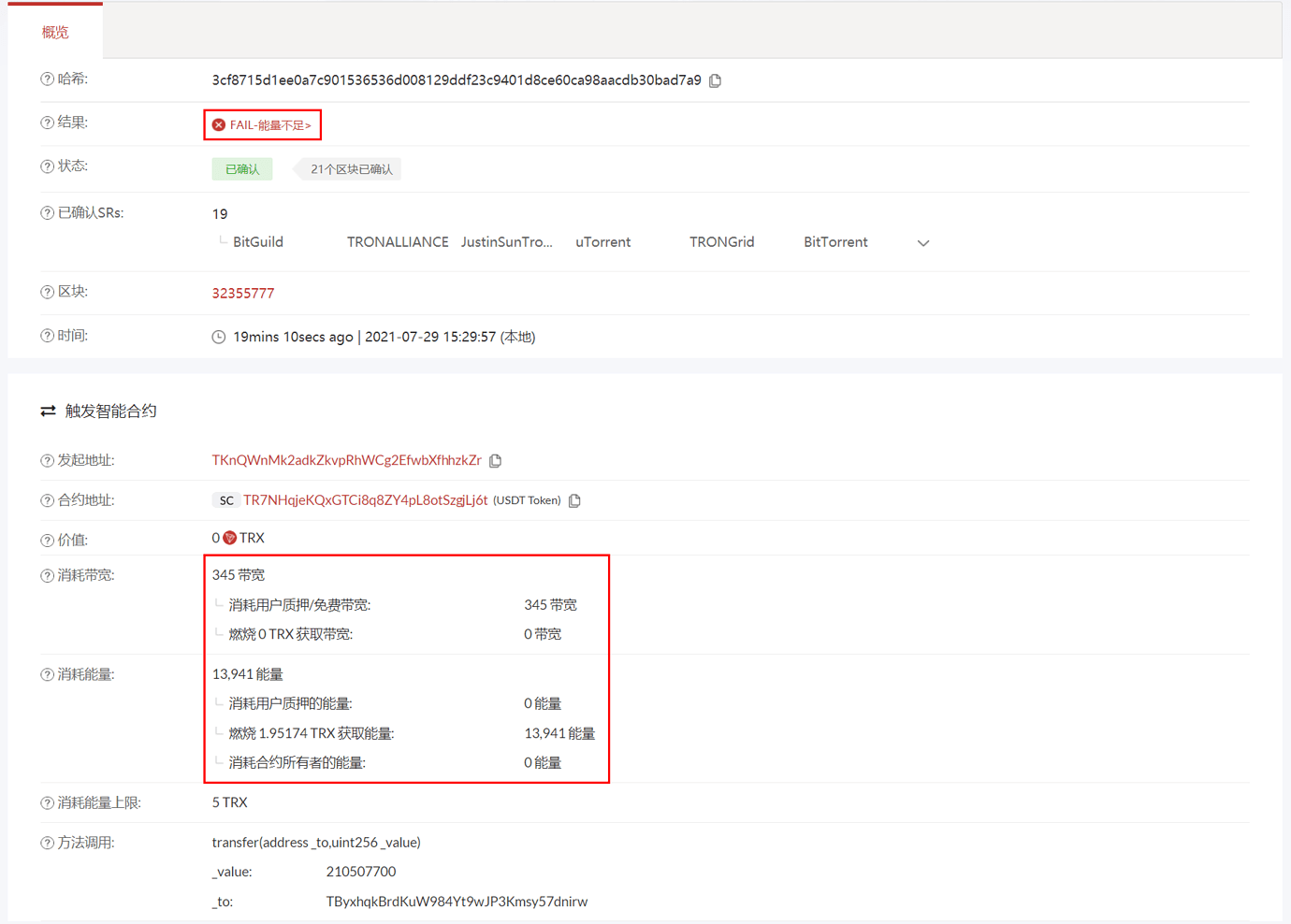Viewport: 1291px width, 924px height.
Task: Expand the full SR list using the chevron
Action: click(x=923, y=242)
